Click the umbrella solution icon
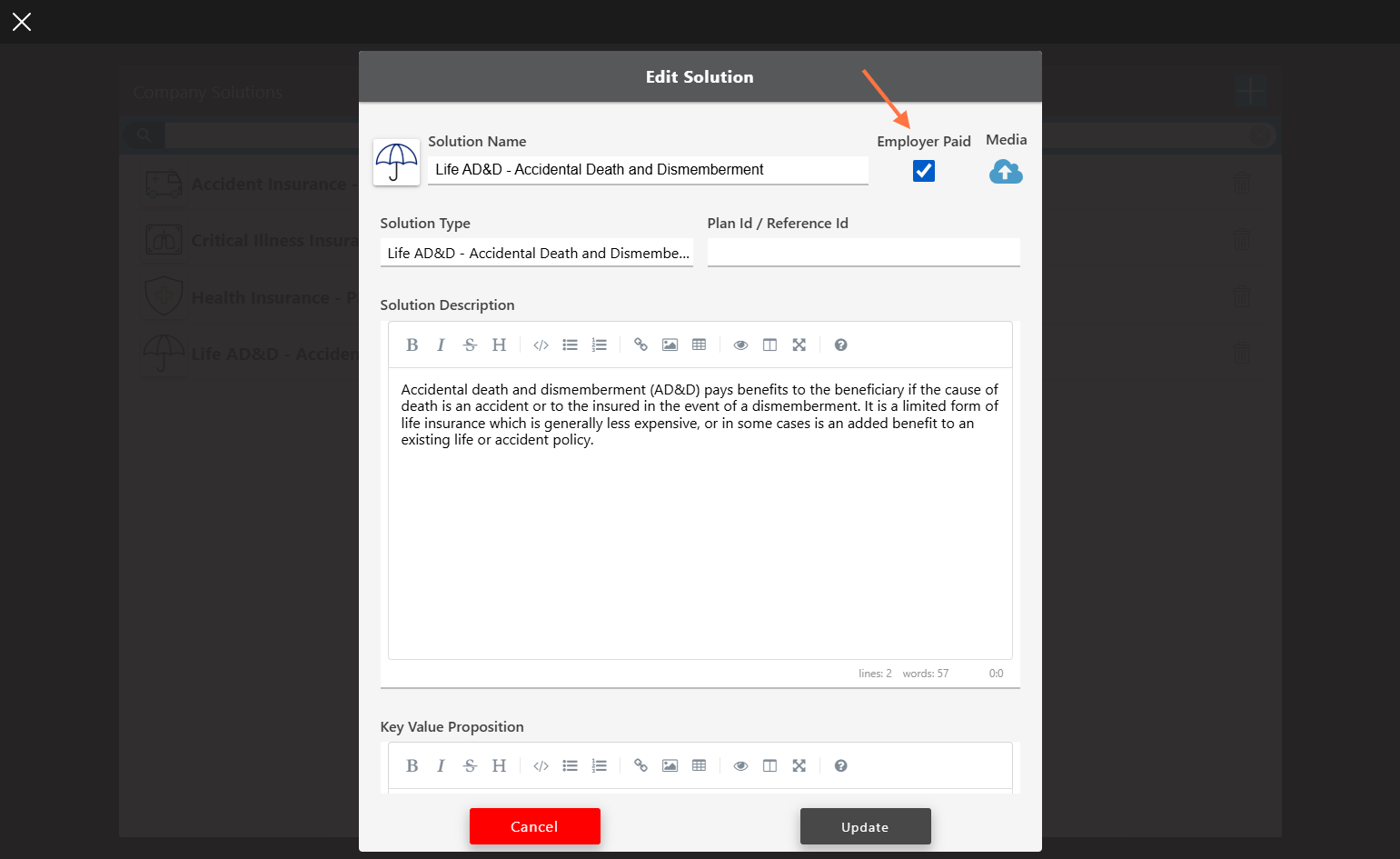 pos(397,163)
